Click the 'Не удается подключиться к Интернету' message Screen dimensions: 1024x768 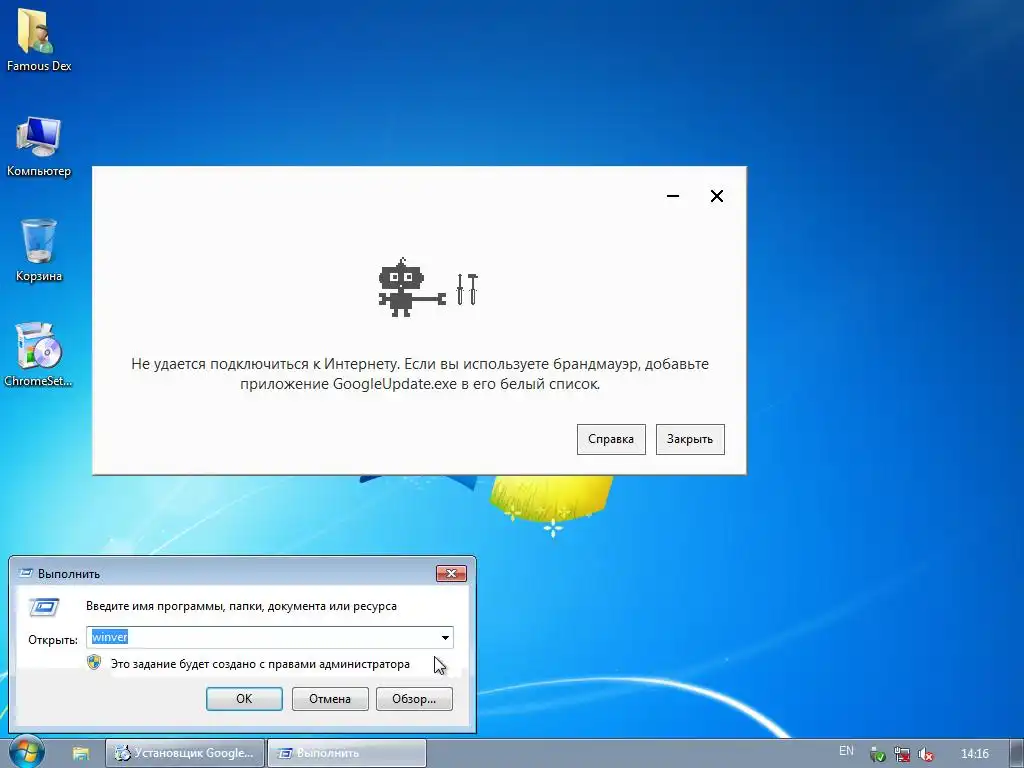tap(420, 374)
